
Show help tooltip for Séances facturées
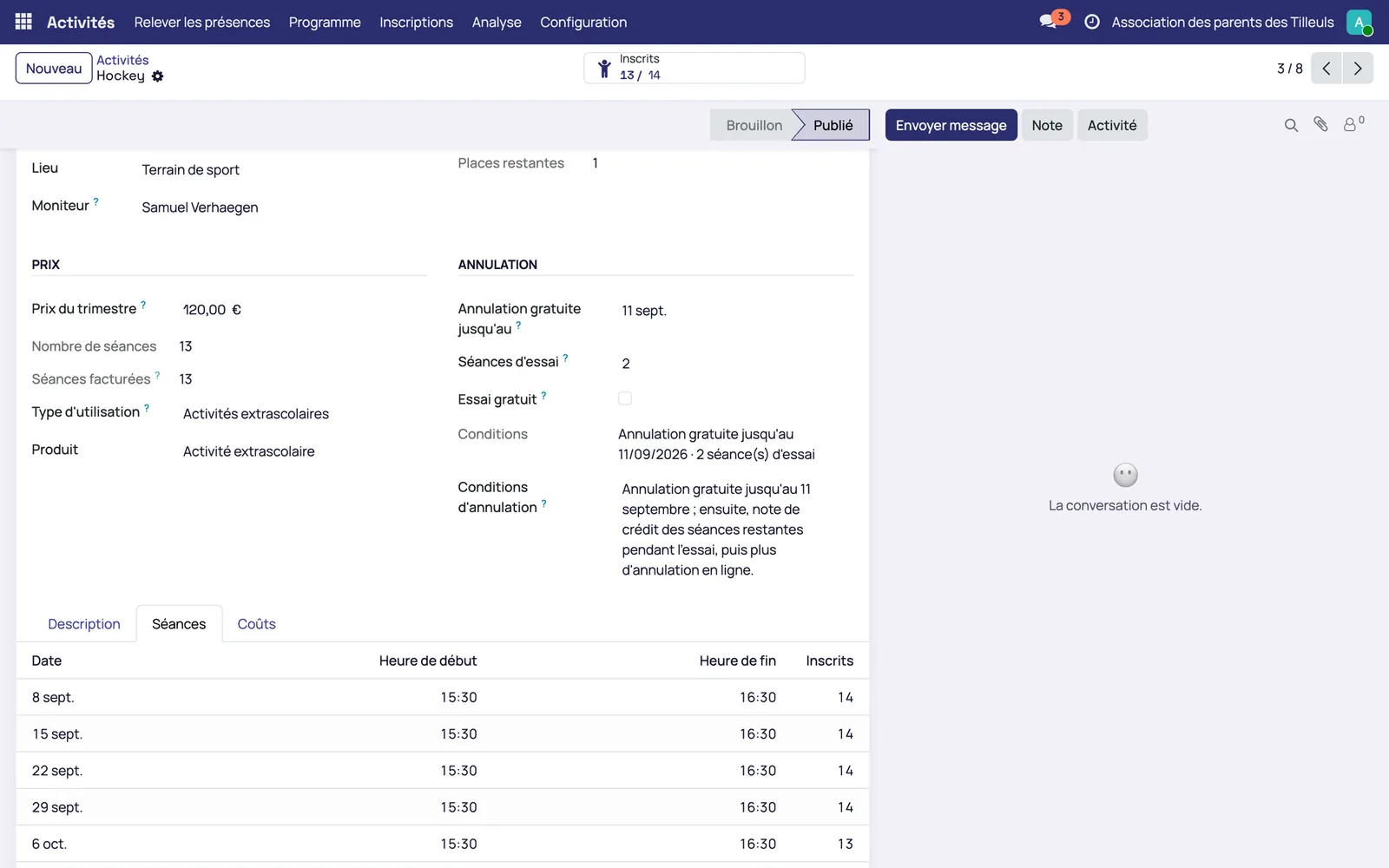tap(157, 375)
